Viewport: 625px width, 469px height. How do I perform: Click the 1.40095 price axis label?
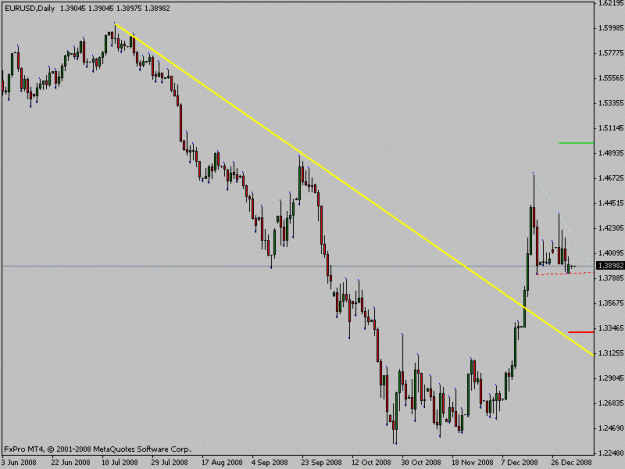pos(611,253)
